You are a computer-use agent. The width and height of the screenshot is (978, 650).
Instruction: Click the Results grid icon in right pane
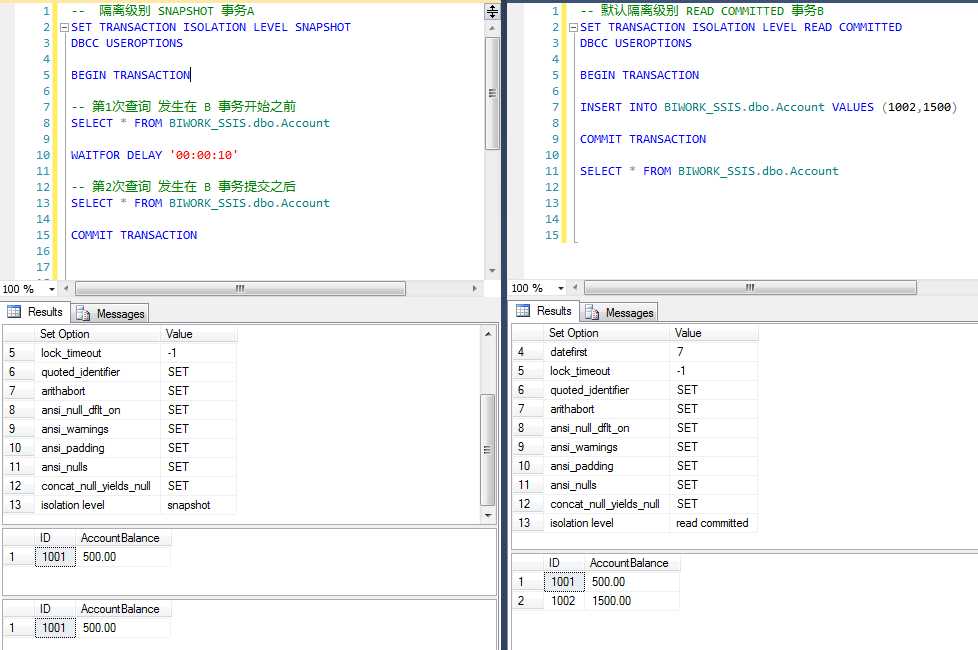pos(524,311)
